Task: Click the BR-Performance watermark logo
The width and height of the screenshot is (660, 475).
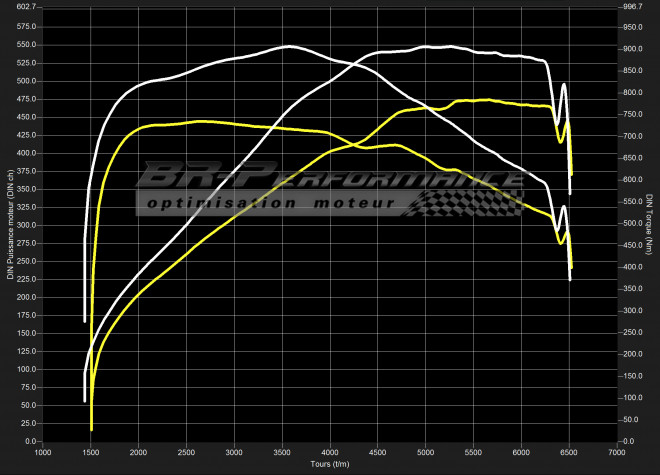Action: pos(330,180)
